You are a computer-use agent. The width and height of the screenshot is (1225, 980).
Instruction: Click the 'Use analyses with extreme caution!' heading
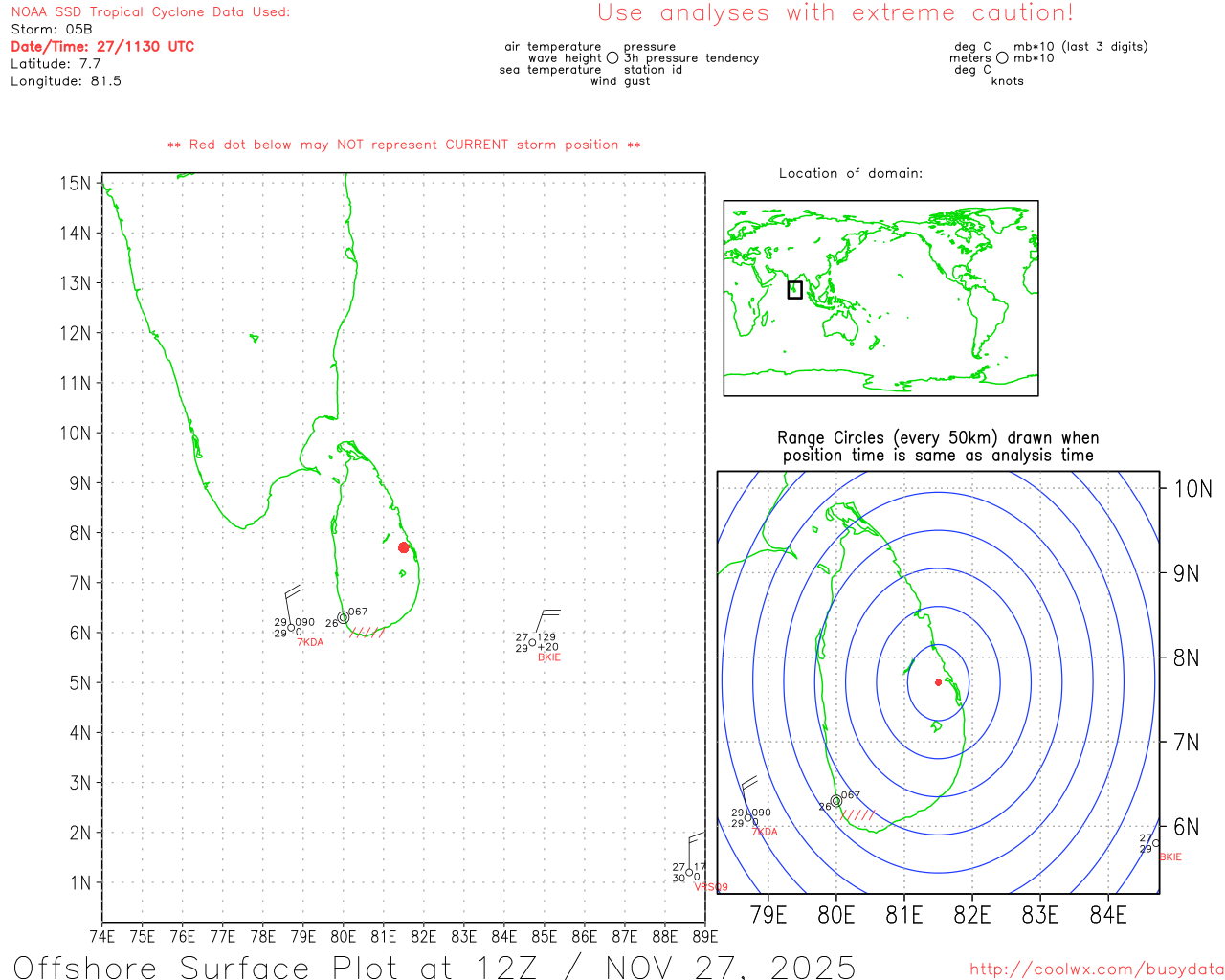(835, 13)
